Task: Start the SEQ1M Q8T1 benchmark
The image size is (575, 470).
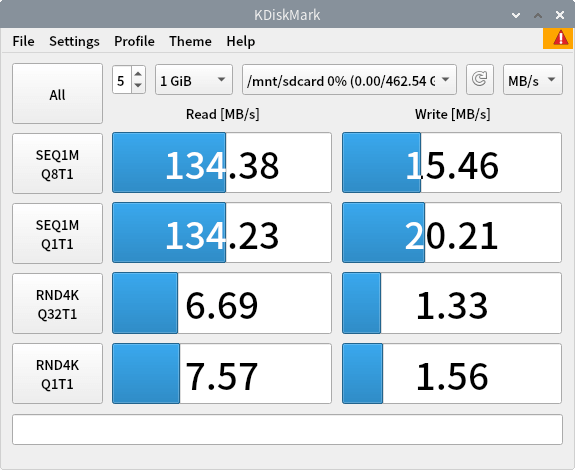Action: 57,164
